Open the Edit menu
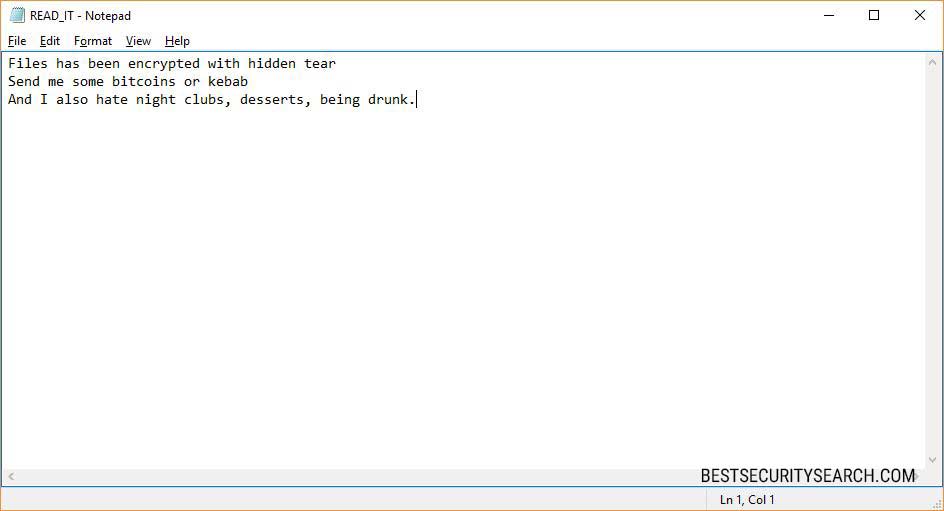Image resolution: width=944 pixels, height=511 pixels. coord(50,41)
